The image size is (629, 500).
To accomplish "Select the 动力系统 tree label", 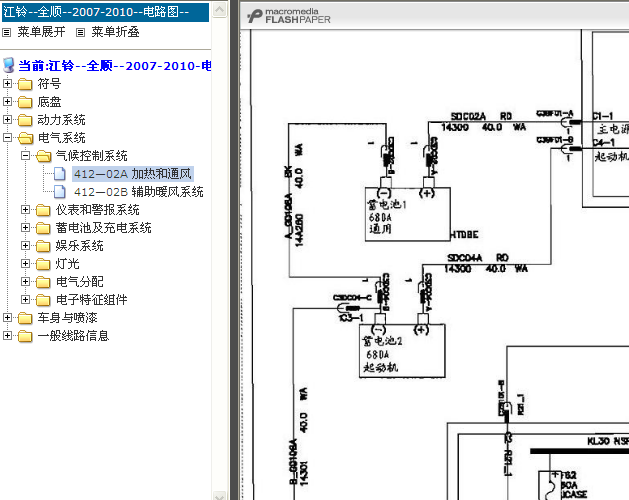I will [61, 120].
